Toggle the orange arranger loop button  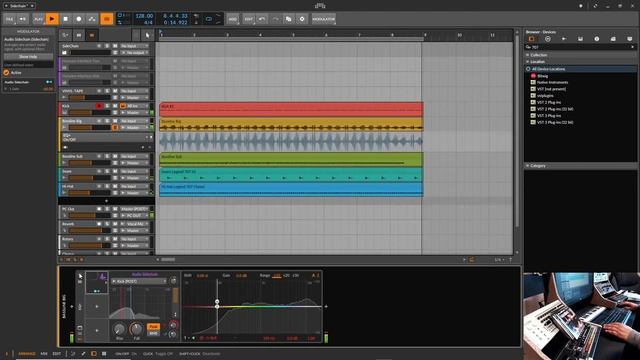pyautogui.click(x=107, y=19)
